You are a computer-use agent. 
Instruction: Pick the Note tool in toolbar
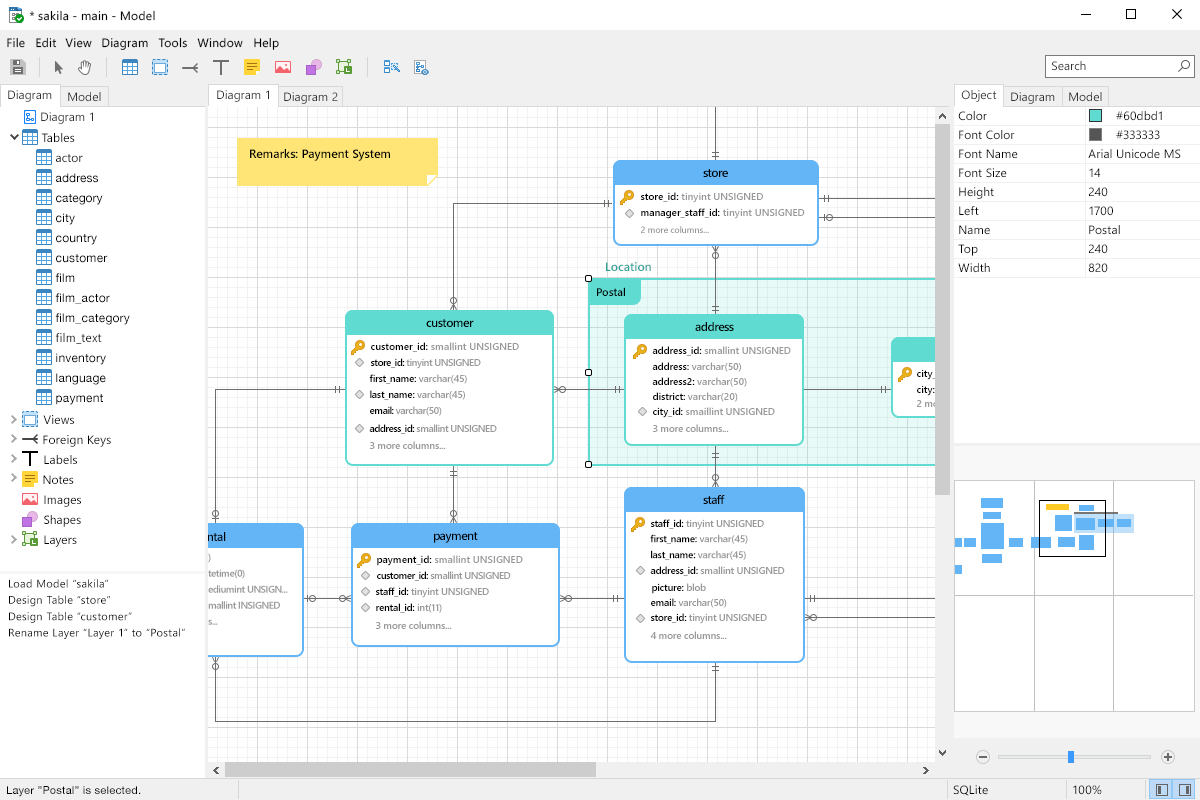click(252, 67)
